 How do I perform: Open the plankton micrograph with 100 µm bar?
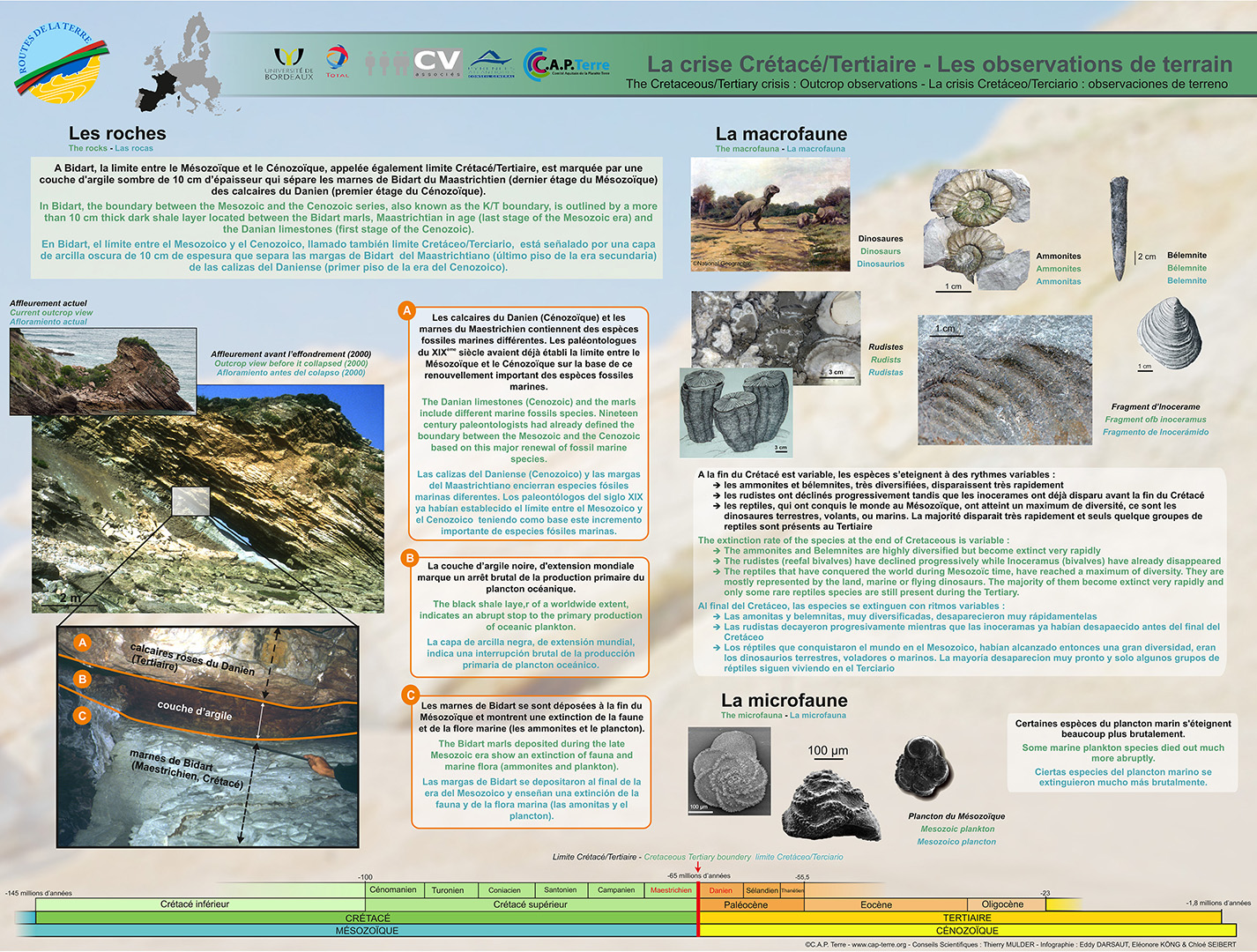pyautogui.click(x=728, y=771)
